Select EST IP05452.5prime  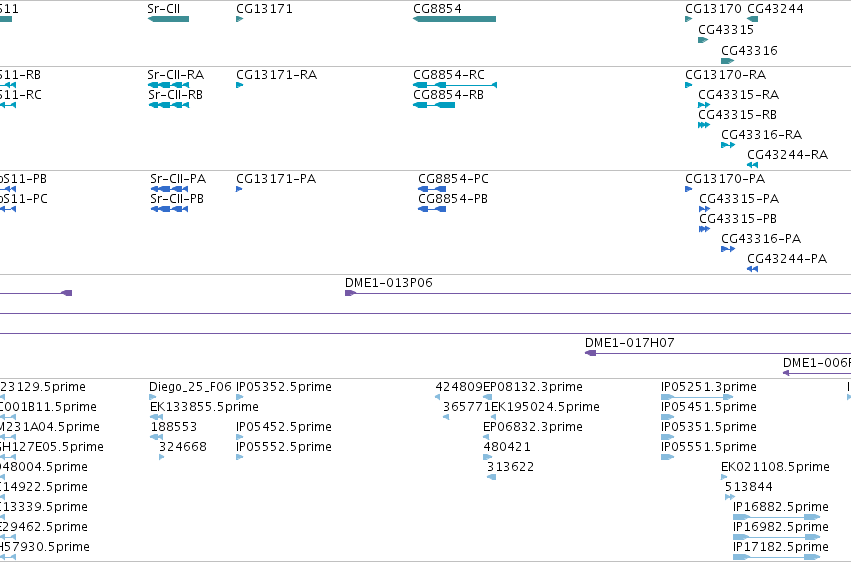coord(283,427)
